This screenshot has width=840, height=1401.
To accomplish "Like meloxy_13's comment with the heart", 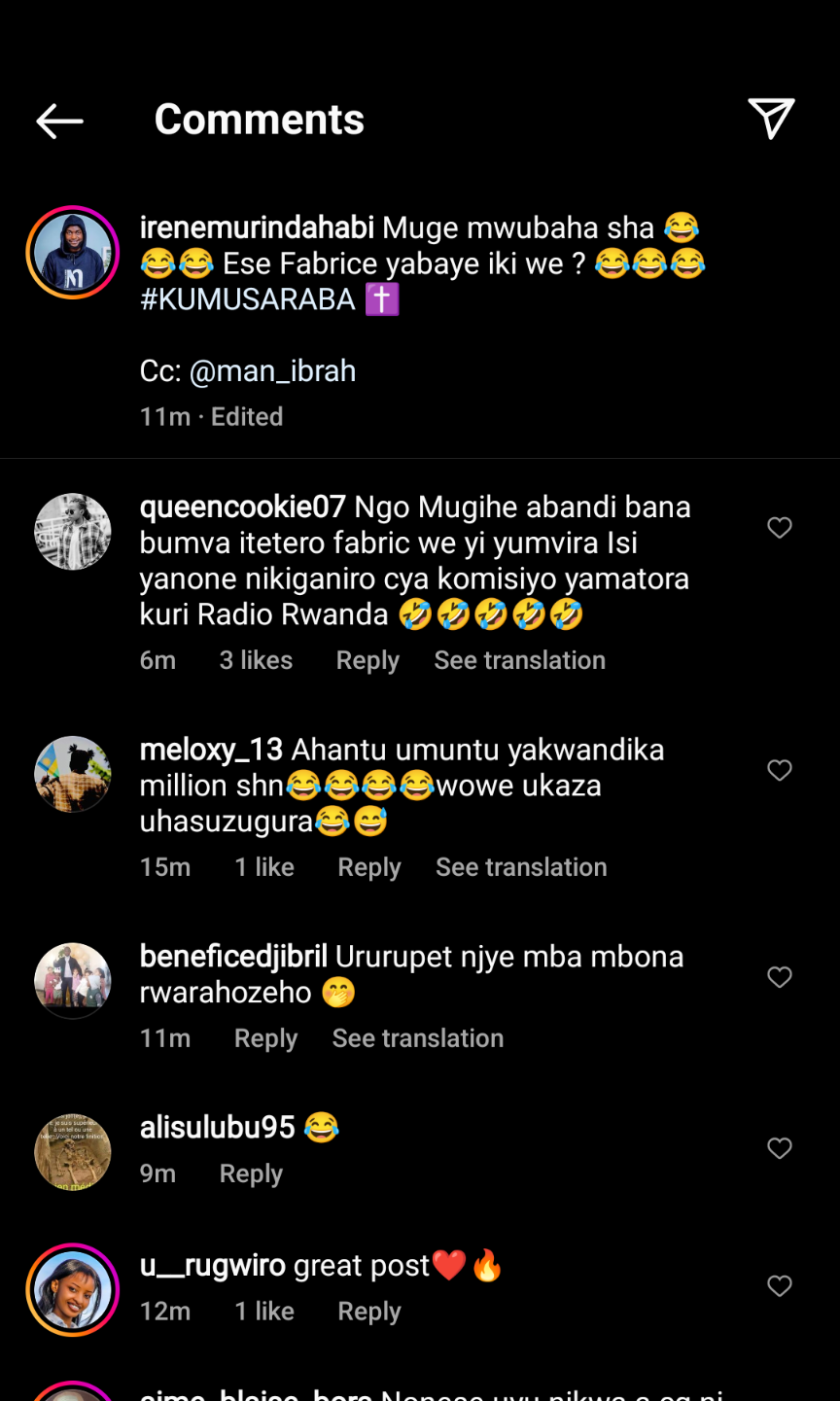I will click(x=780, y=771).
